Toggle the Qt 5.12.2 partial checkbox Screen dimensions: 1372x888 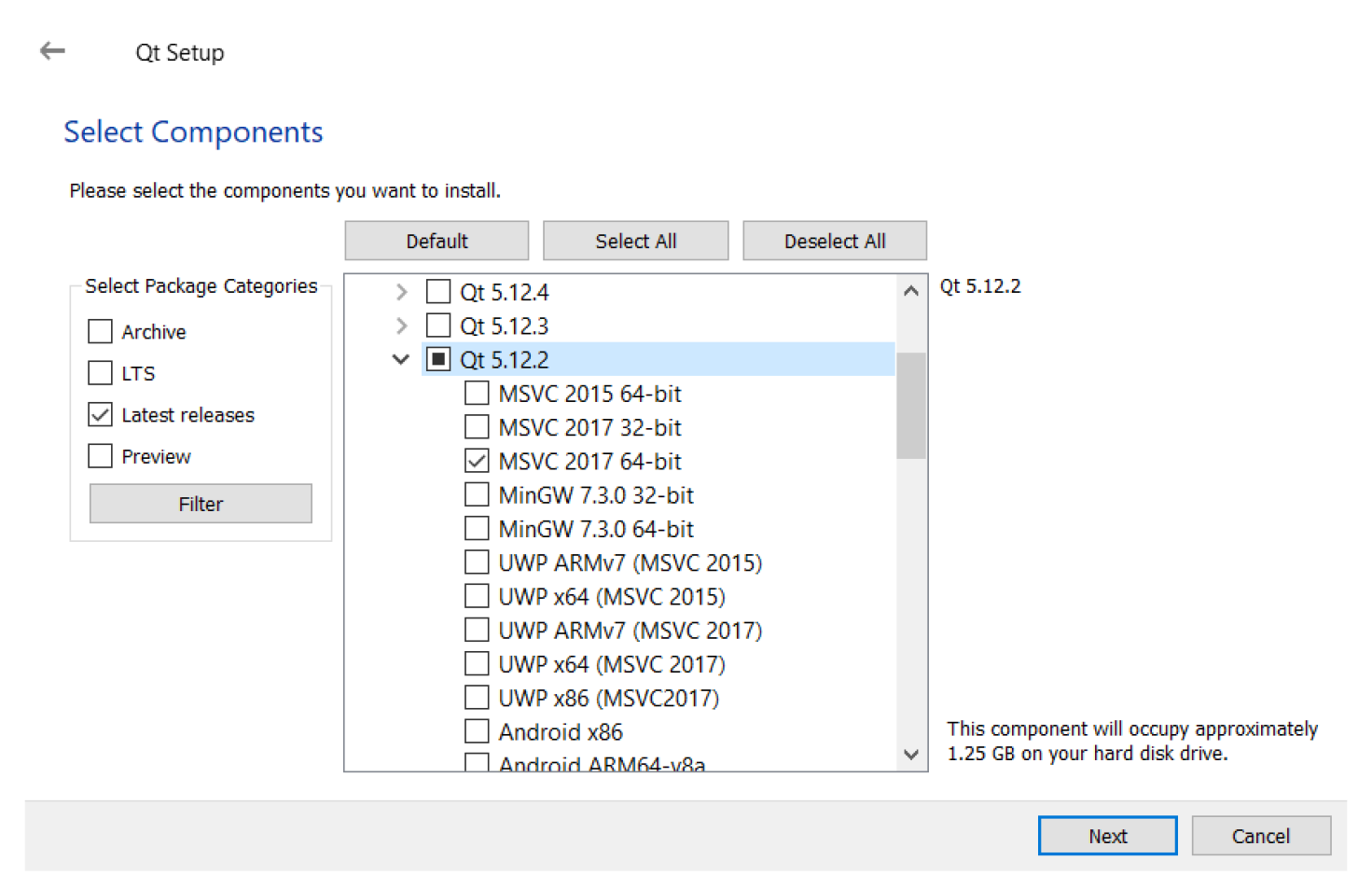point(438,359)
